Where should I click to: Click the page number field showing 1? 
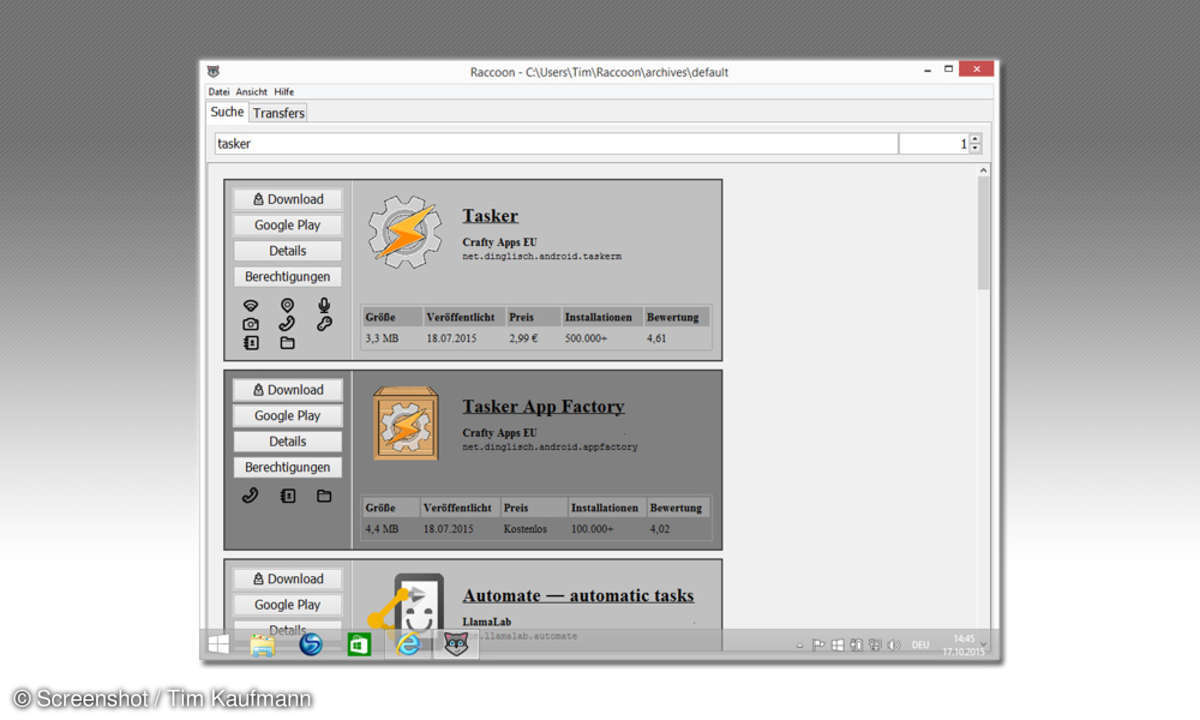[x=934, y=144]
